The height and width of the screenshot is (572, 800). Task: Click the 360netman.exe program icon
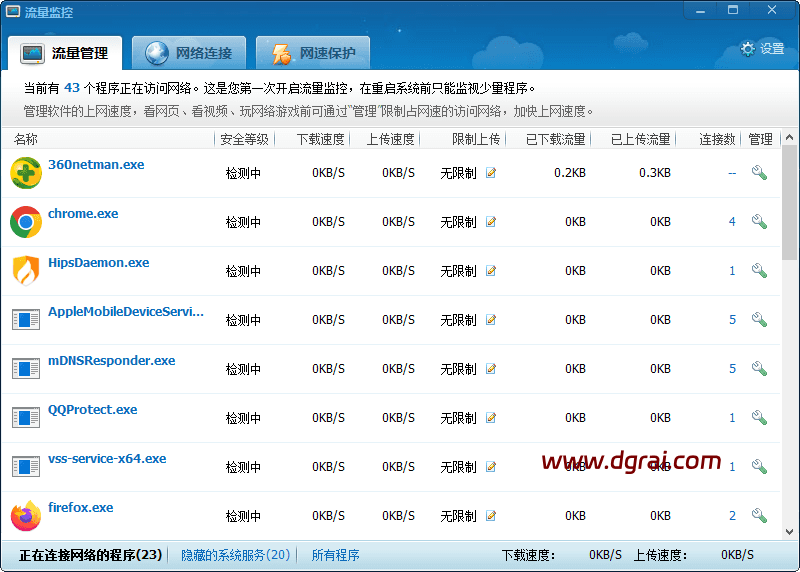26,173
